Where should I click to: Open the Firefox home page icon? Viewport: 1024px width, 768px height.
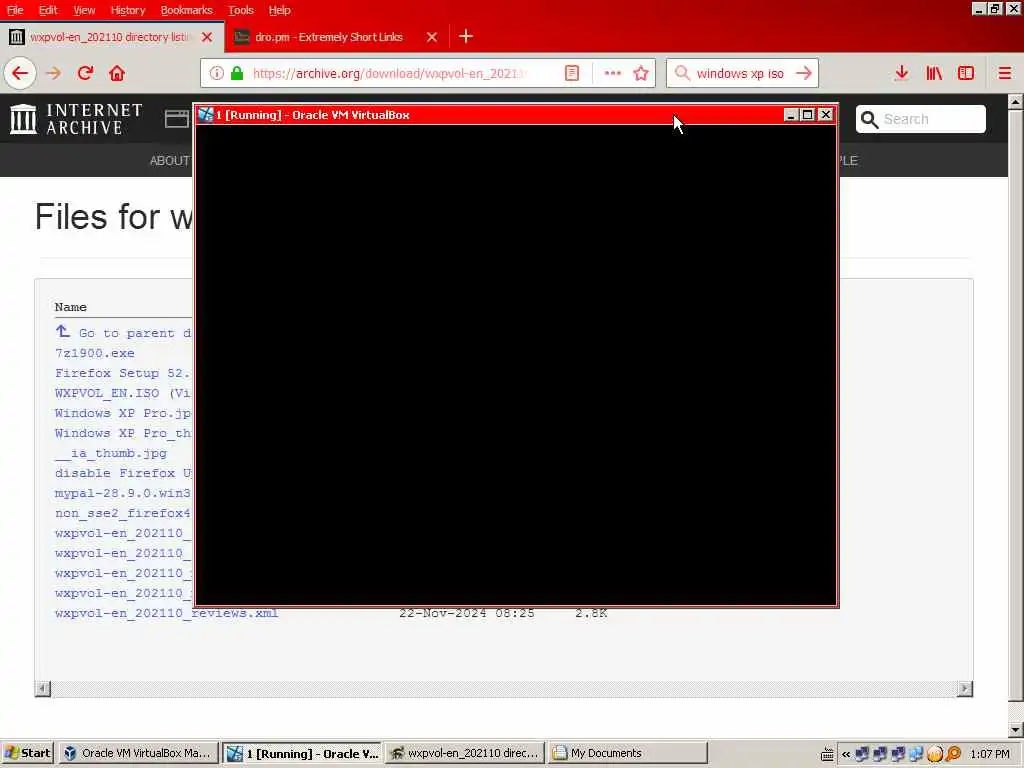tap(117, 73)
